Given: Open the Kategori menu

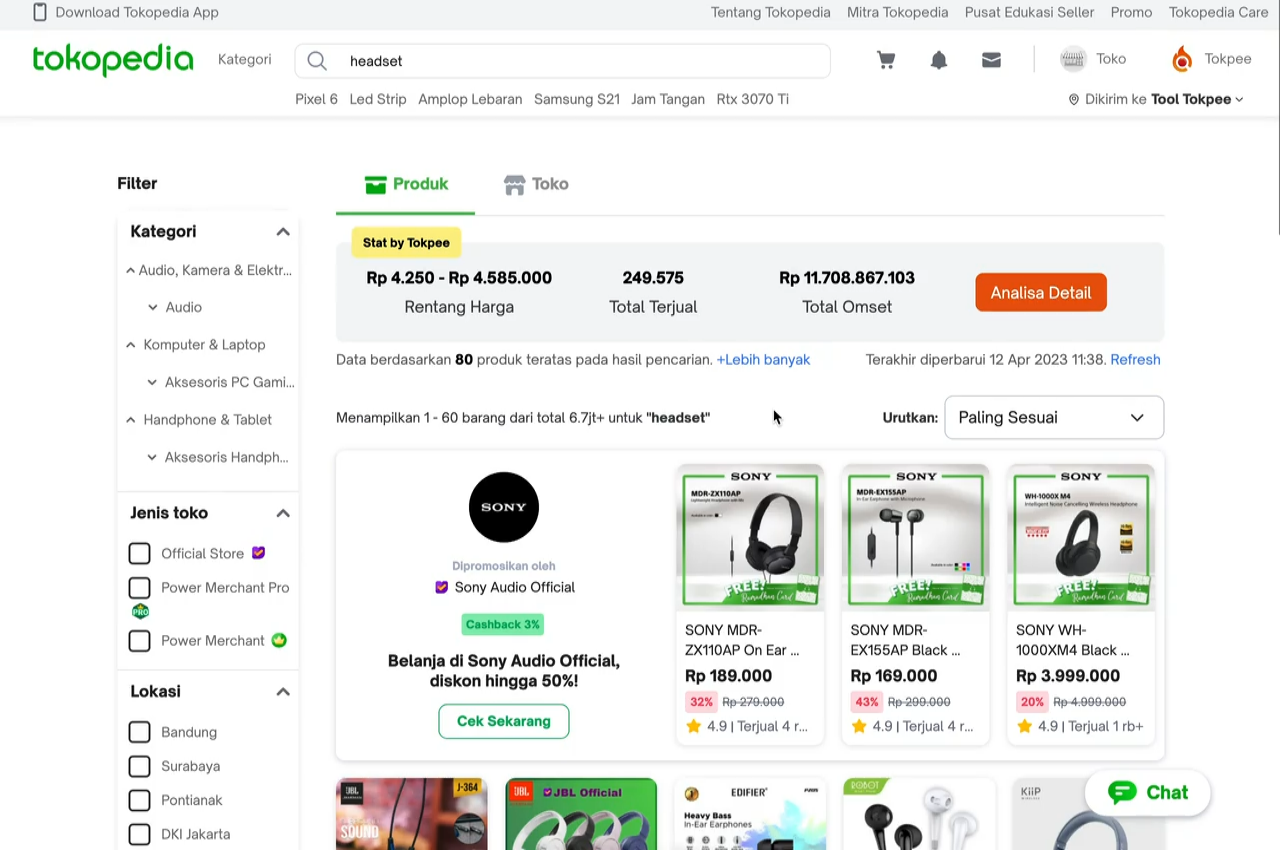Looking at the screenshot, I should click(245, 59).
